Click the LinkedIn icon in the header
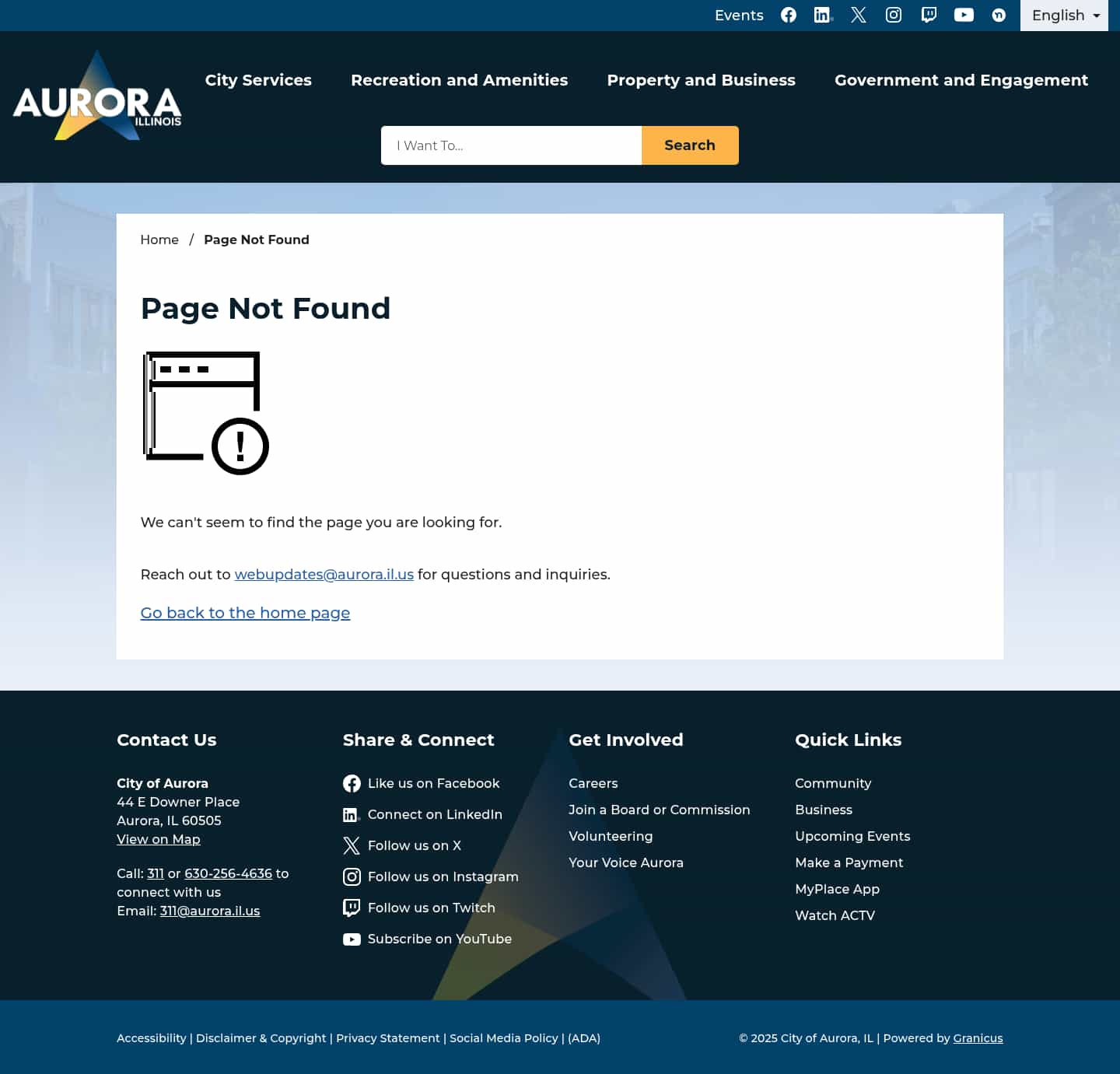Image resolution: width=1120 pixels, height=1074 pixels. click(x=823, y=15)
